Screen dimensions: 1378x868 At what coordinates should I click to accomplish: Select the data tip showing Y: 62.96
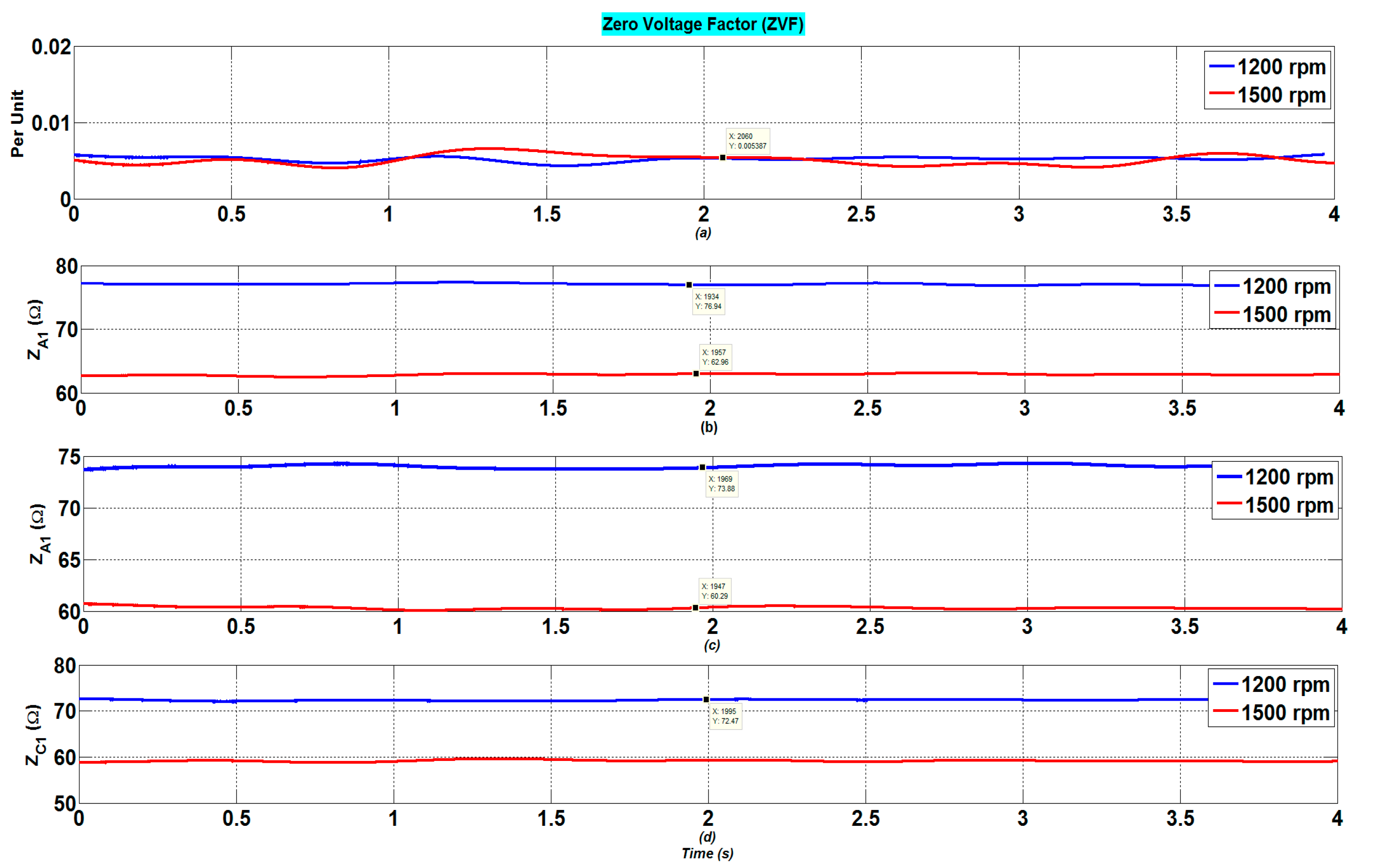tap(715, 357)
